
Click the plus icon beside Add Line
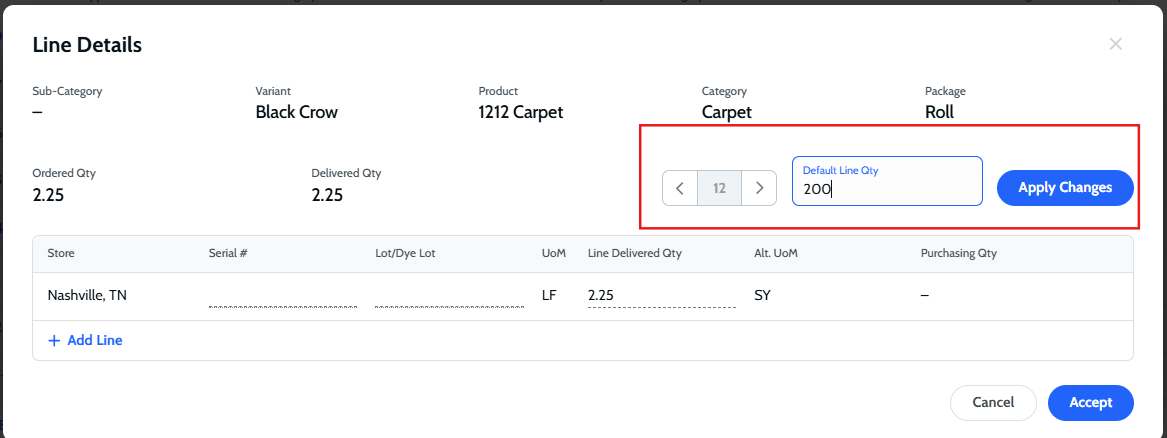54,341
